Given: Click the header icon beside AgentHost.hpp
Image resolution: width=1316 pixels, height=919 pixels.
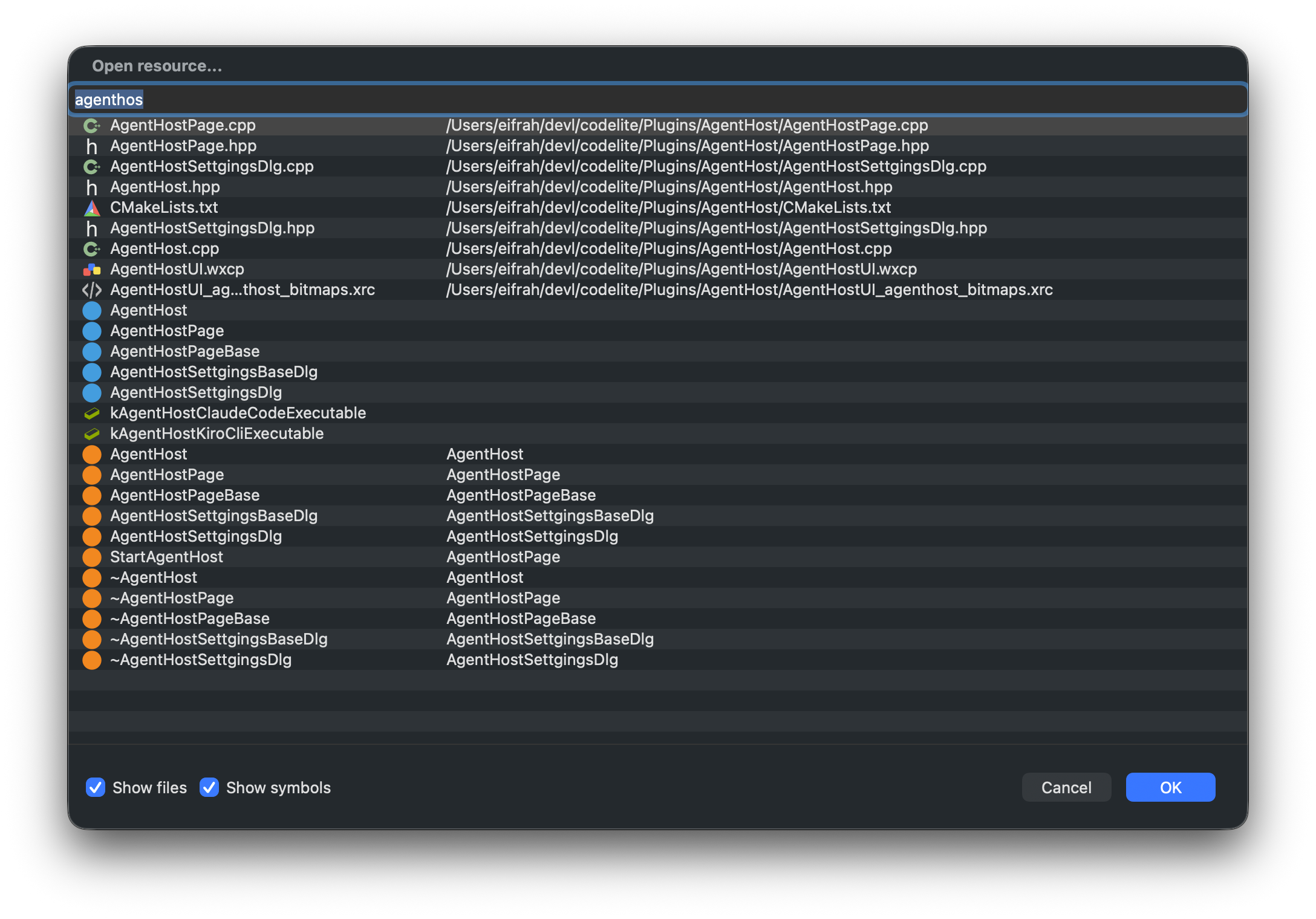Looking at the screenshot, I should [x=92, y=187].
